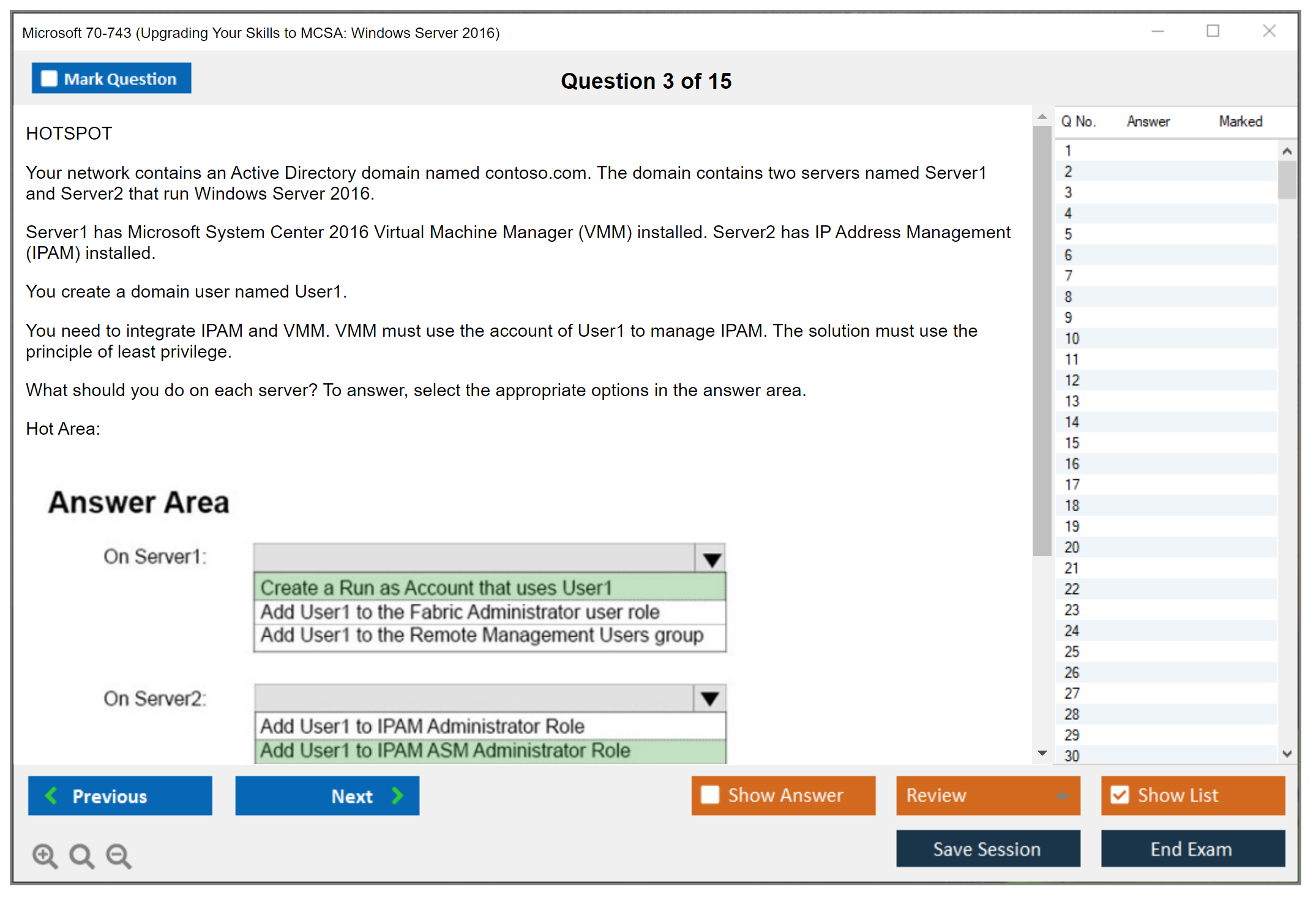1316x900 pixels.
Task: Expand the On Server2 dropdown arrow
Action: [x=710, y=698]
